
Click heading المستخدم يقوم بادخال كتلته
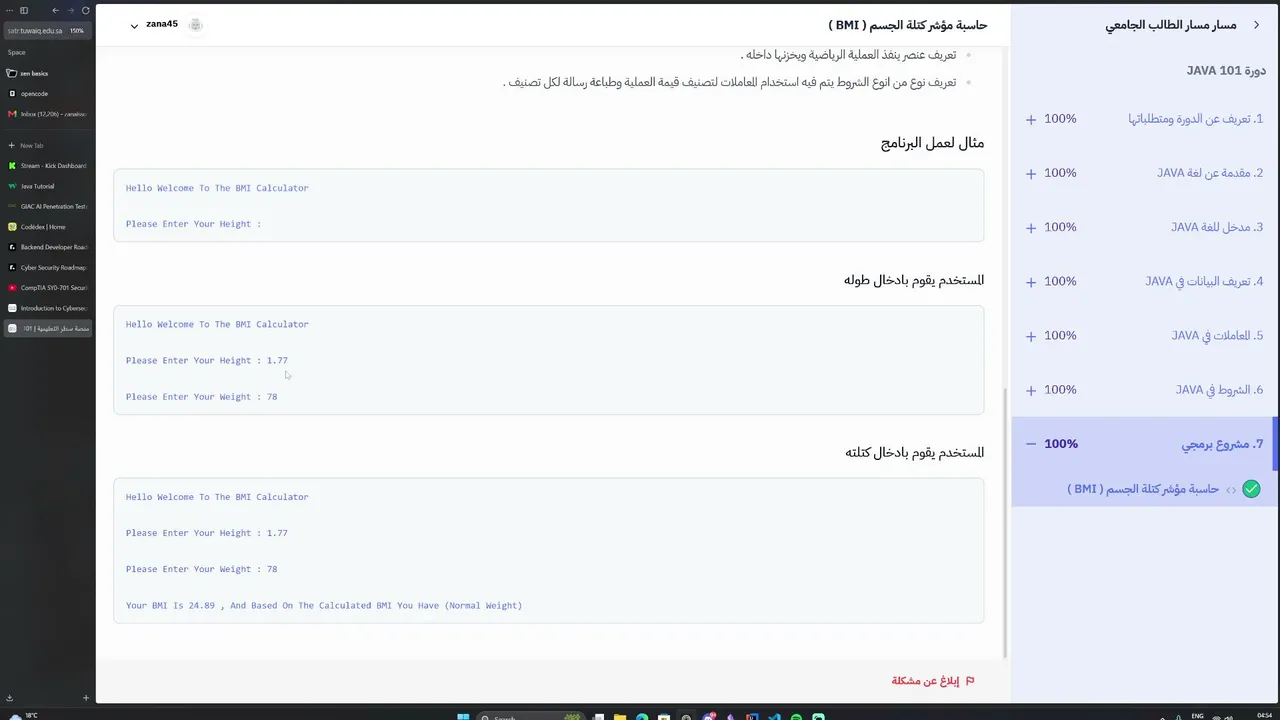click(914, 453)
